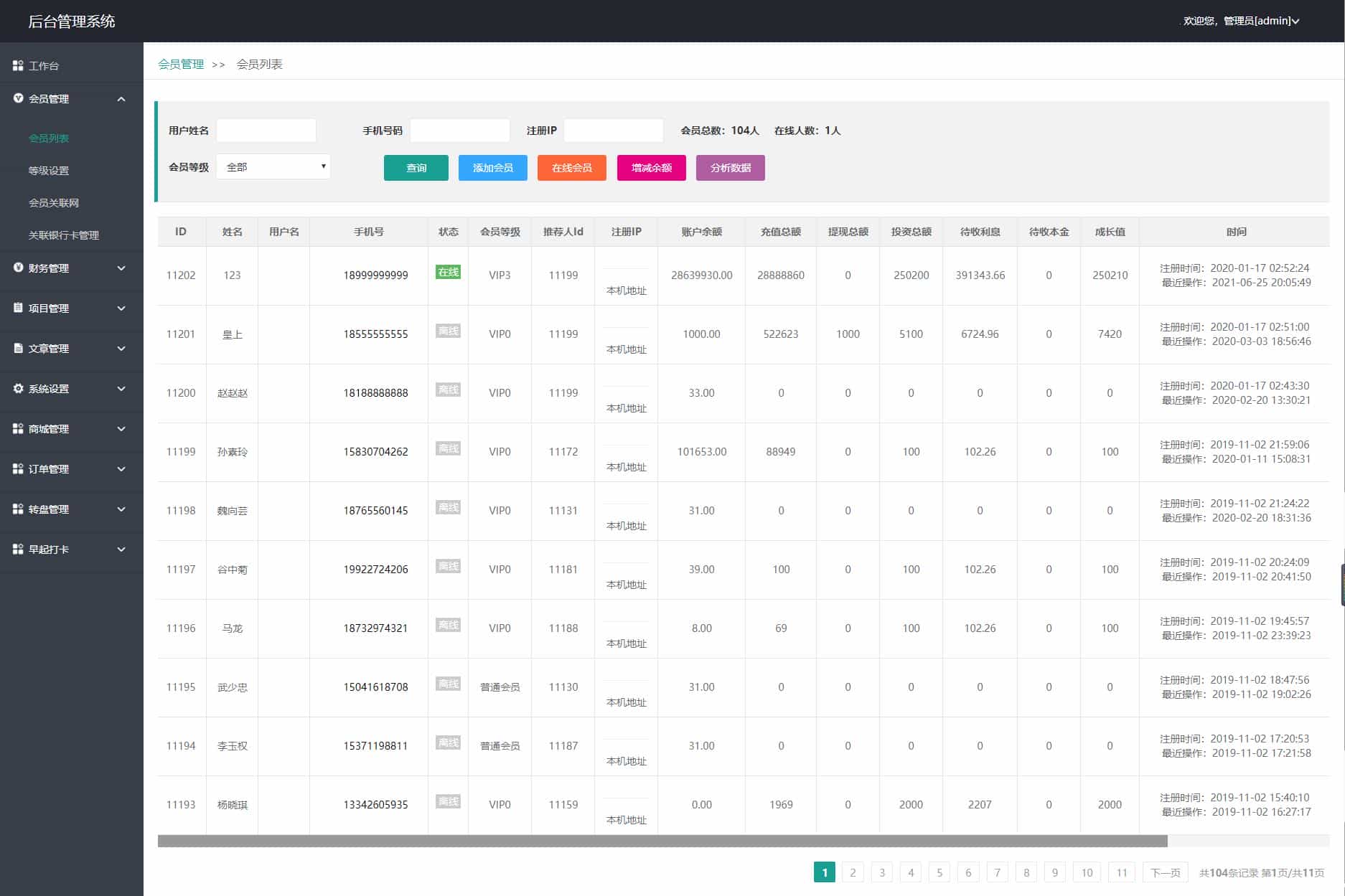
Task: Click the 订单管理 sidebar icon
Action: (x=18, y=468)
